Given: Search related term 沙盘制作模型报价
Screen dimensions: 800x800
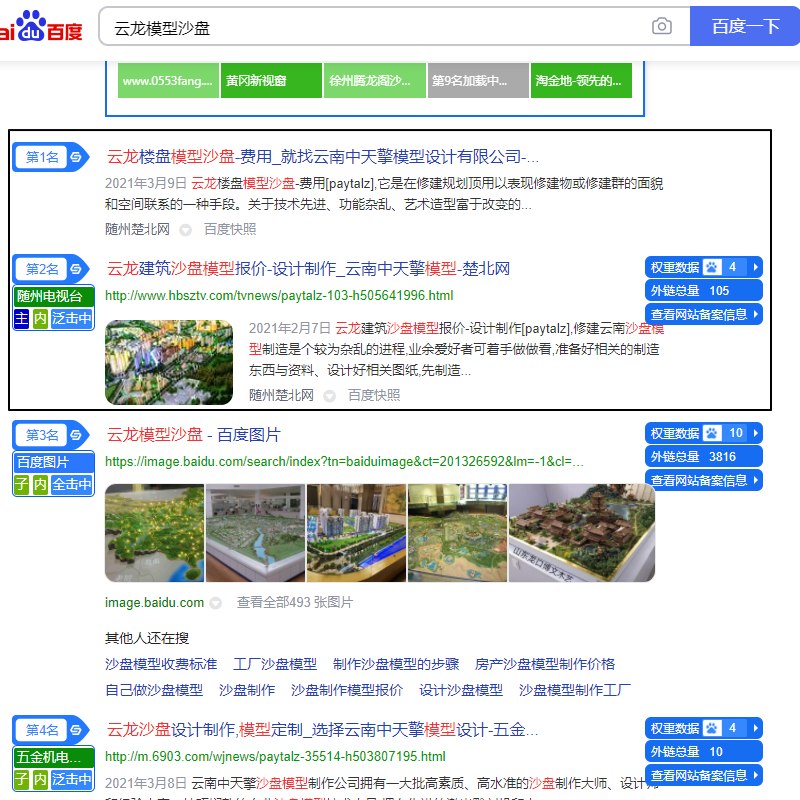Looking at the screenshot, I should [347, 690].
